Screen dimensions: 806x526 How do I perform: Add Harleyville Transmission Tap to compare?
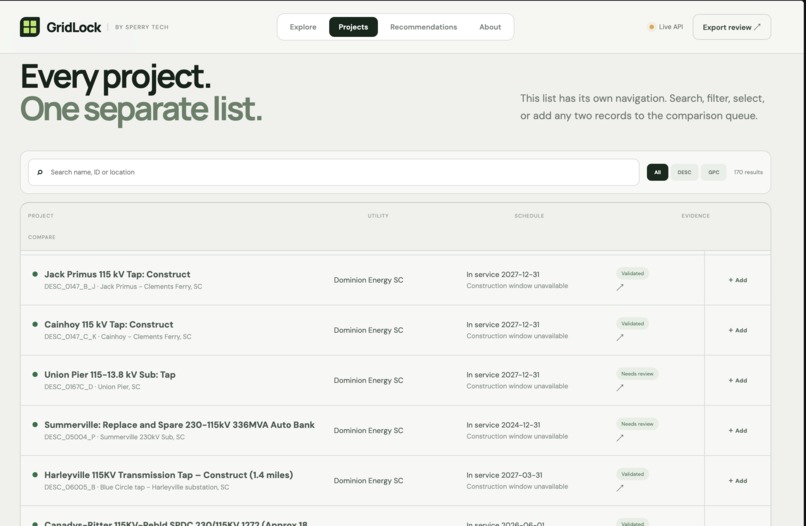tap(738, 481)
